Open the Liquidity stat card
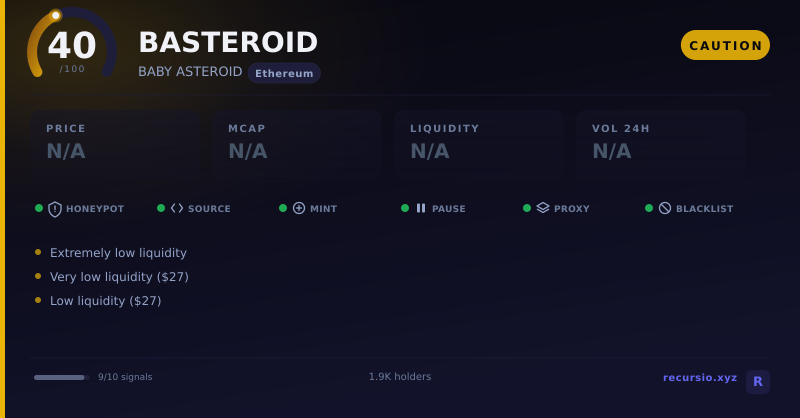 (x=479, y=143)
